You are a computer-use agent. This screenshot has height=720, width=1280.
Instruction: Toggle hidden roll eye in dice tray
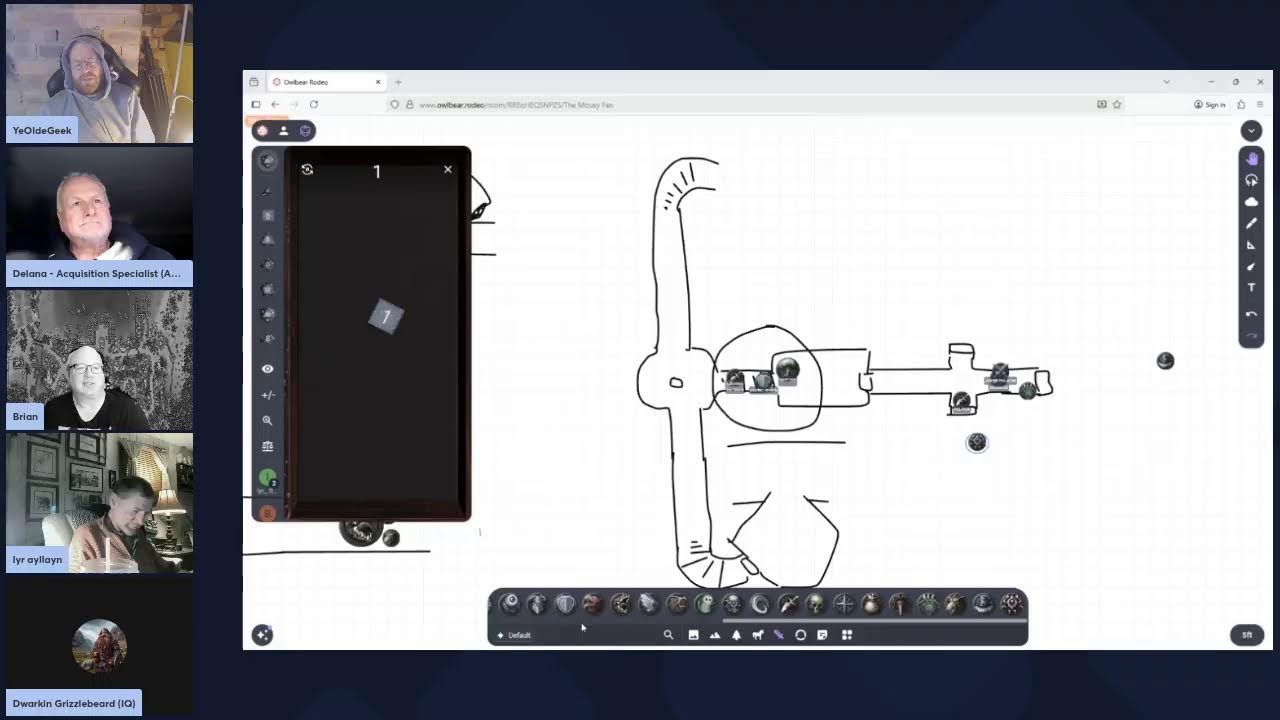click(x=267, y=369)
